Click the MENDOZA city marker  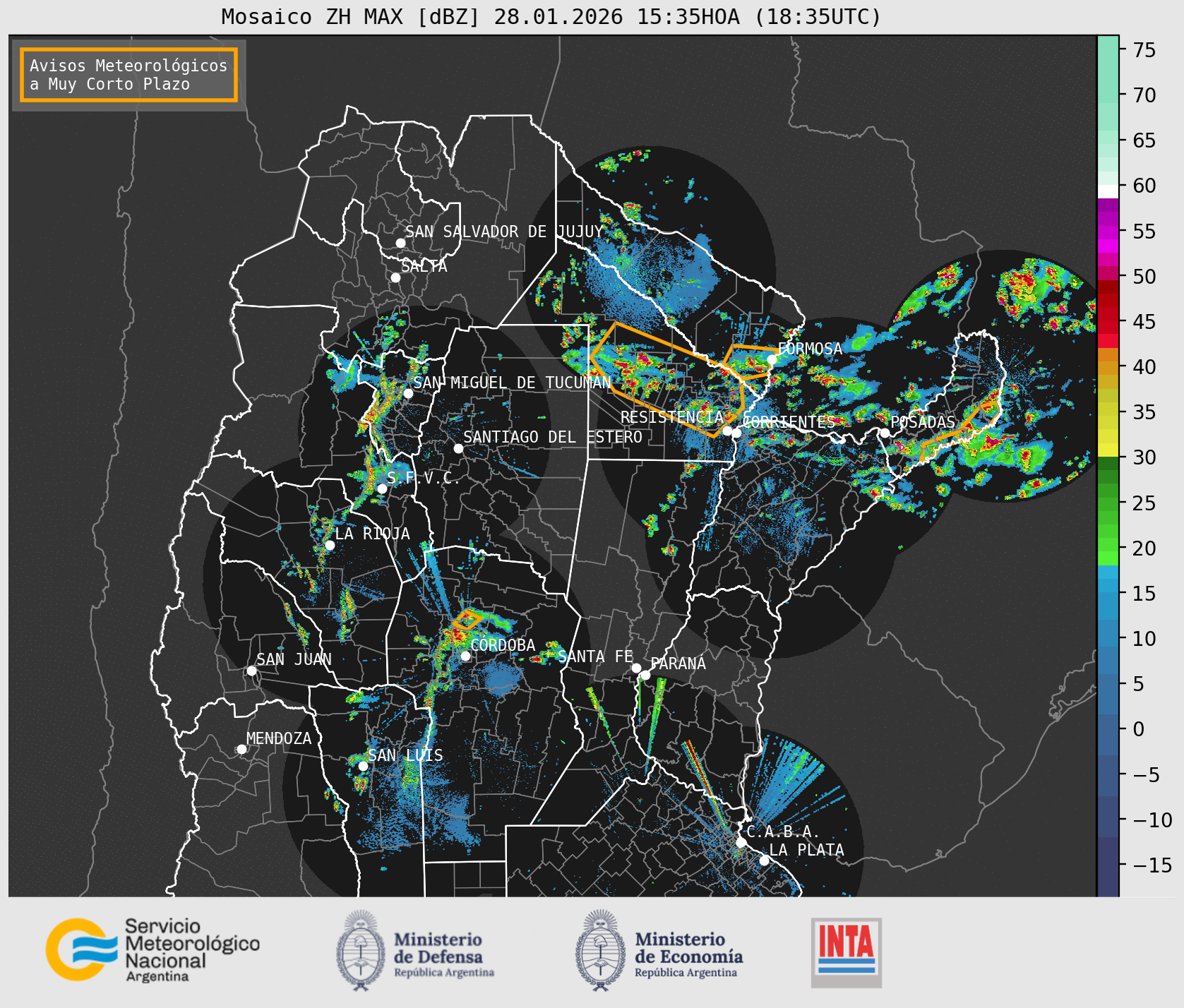point(241,749)
